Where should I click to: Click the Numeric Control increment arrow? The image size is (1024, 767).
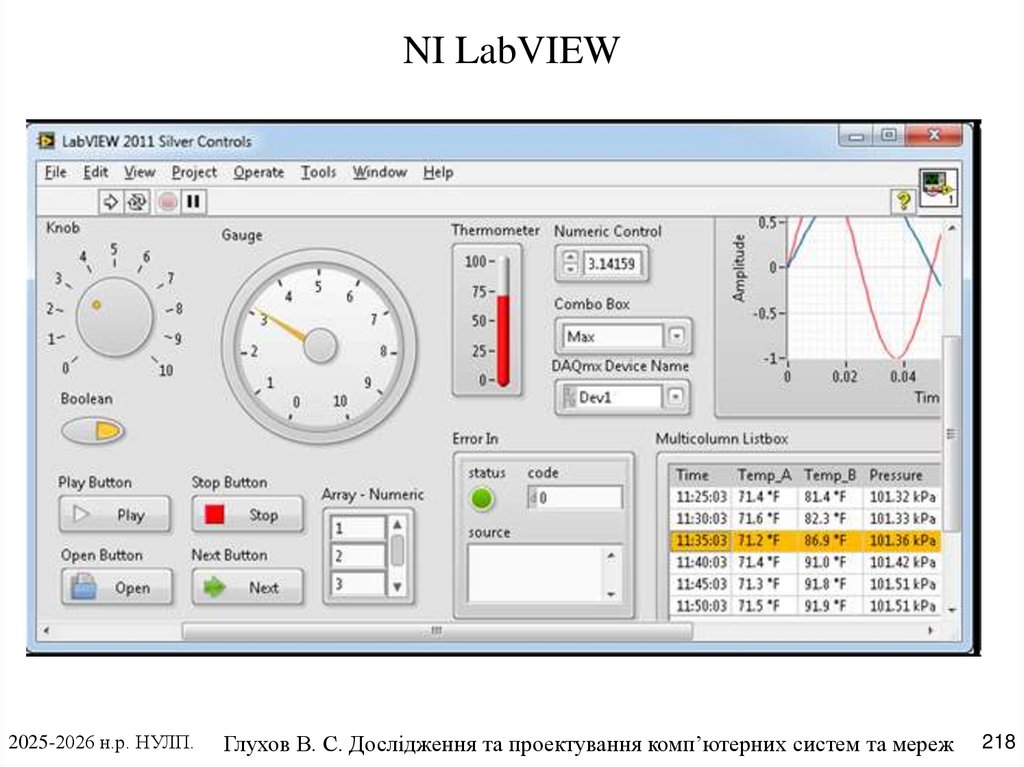click(x=569, y=258)
